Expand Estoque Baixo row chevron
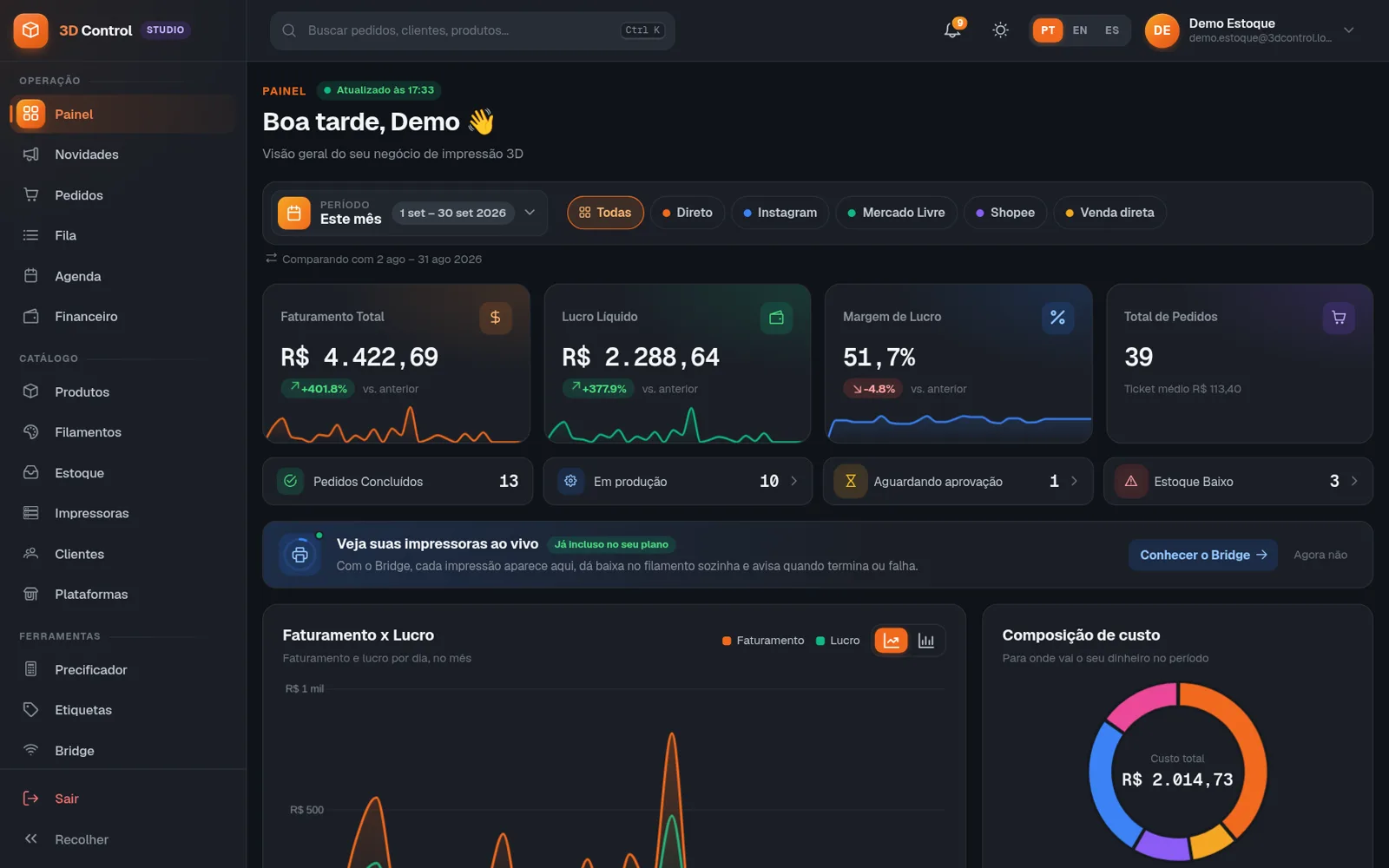Image resolution: width=1389 pixels, height=868 pixels. point(1354,481)
